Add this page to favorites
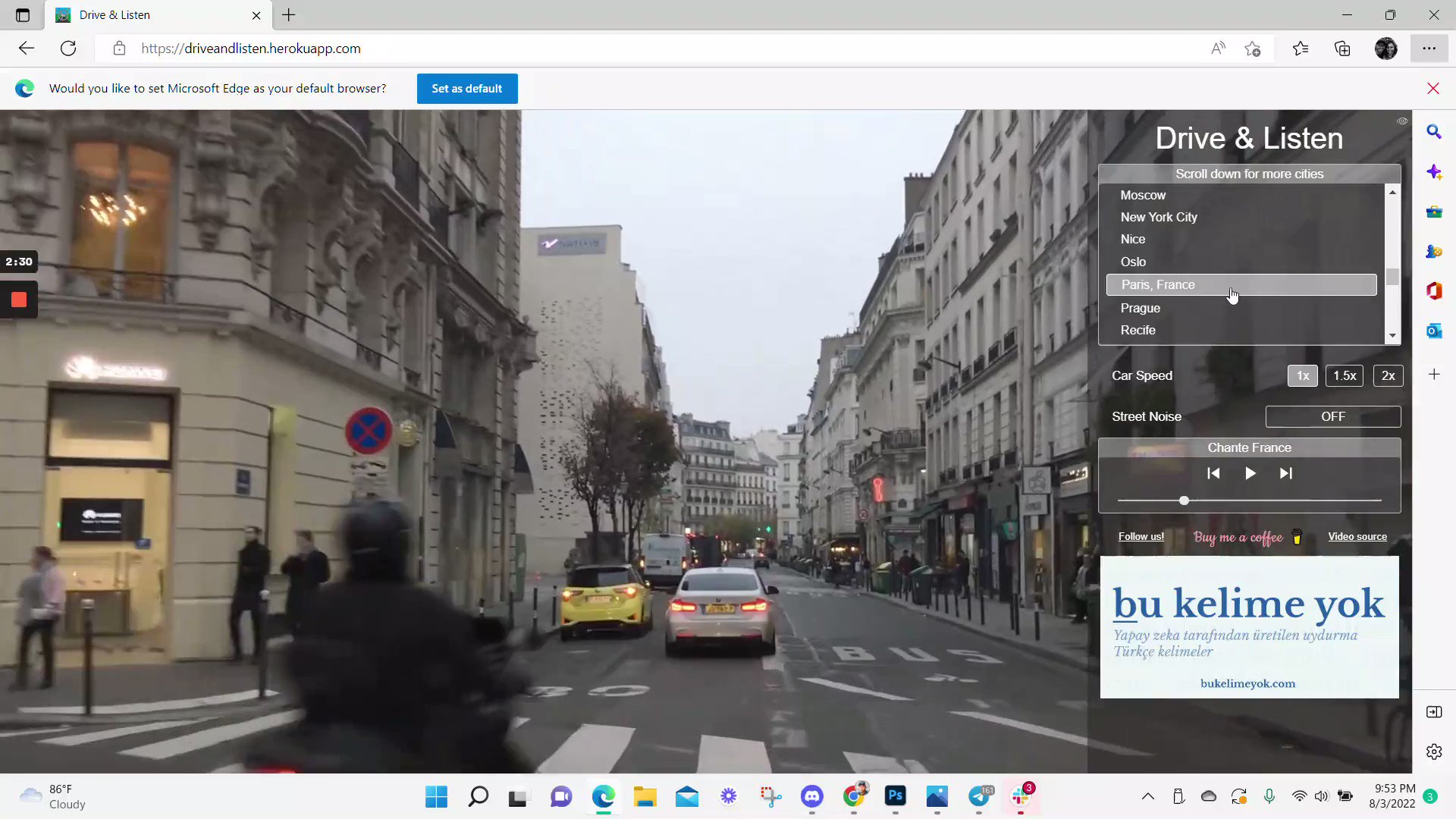Screen dimensions: 1456x819 (1252, 49)
